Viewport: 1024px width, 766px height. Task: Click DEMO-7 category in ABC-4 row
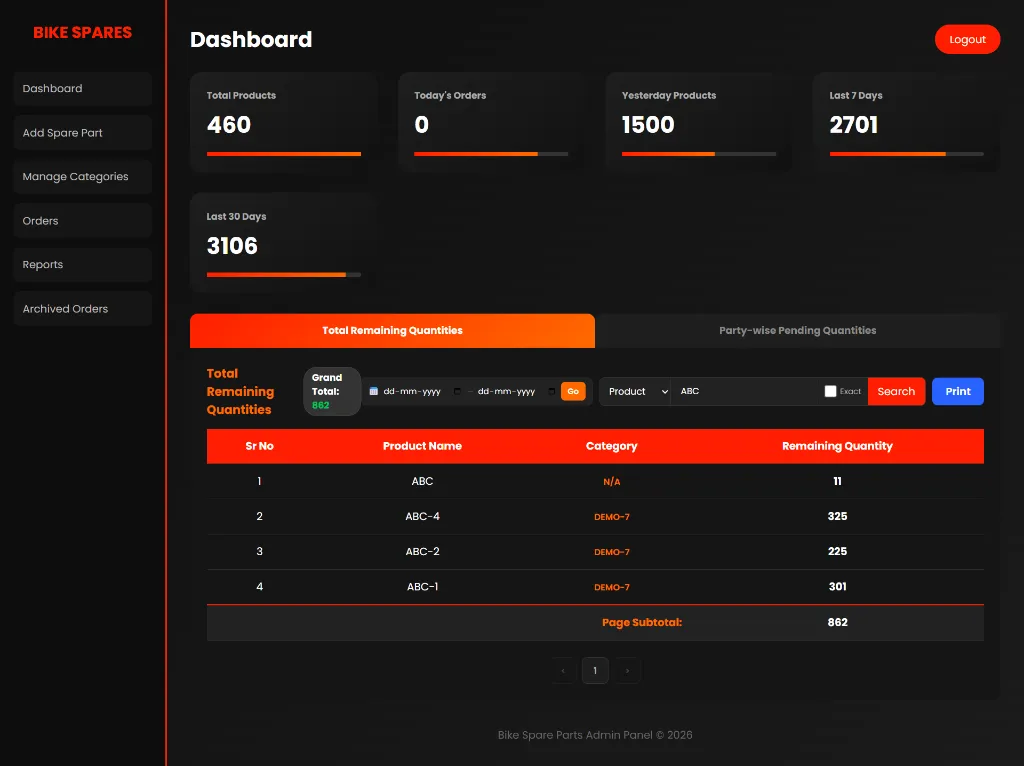click(x=611, y=517)
